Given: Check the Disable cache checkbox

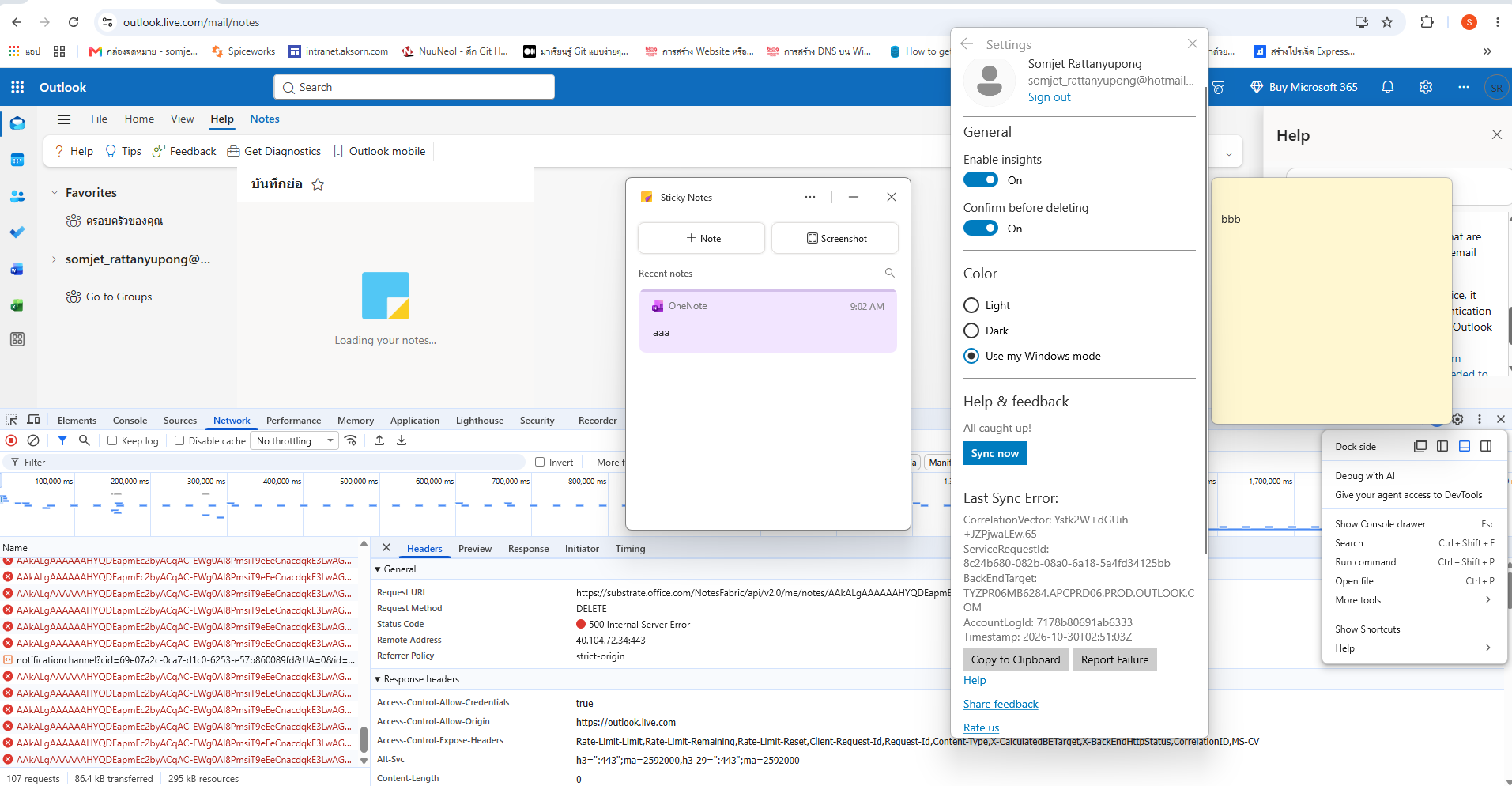Looking at the screenshot, I should click(179, 440).
